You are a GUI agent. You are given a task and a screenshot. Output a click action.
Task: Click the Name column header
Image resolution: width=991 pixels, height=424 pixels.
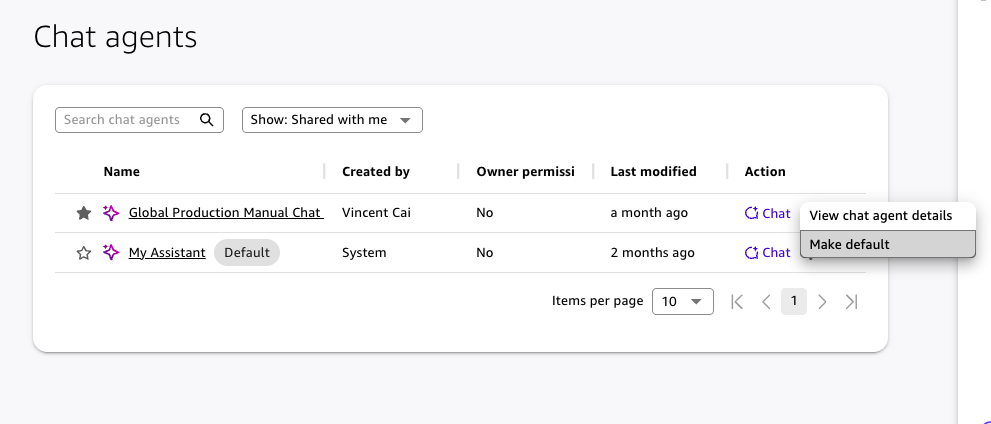tap(121, 171)
